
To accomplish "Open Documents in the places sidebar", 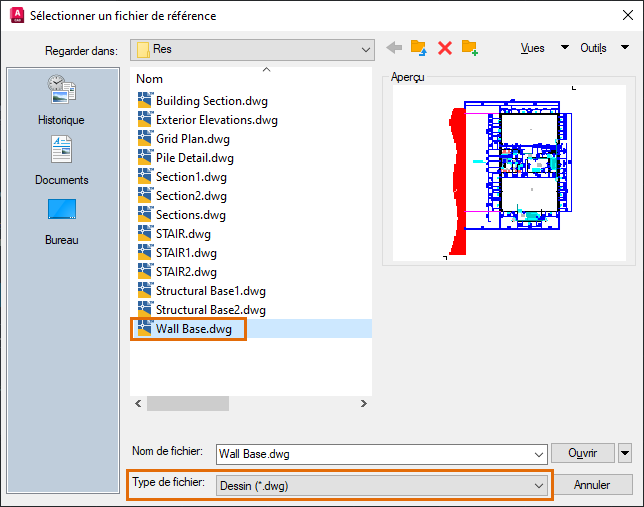I will click(x=61, y=160).
